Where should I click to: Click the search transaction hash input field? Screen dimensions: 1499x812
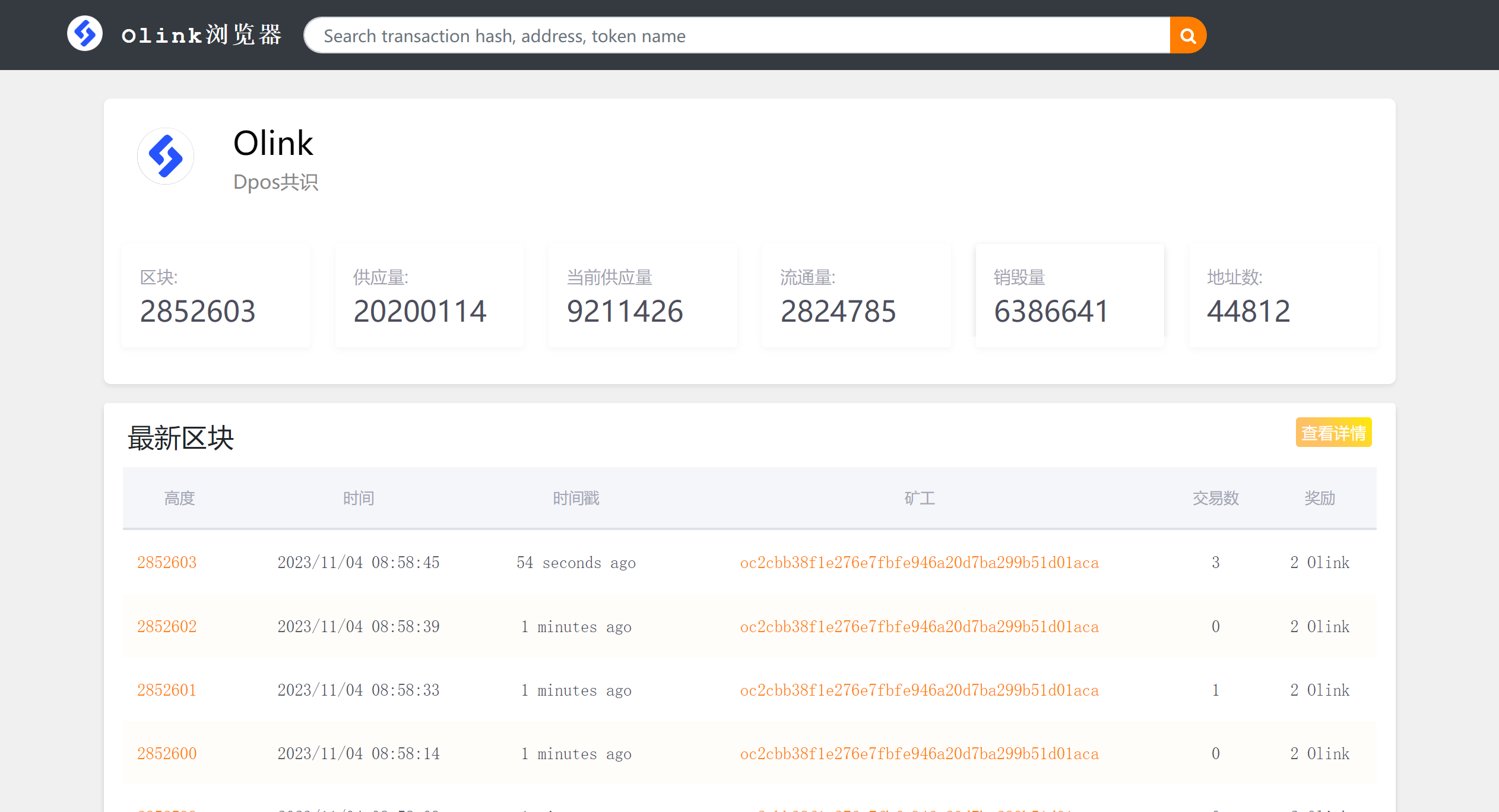coord(736,36)
